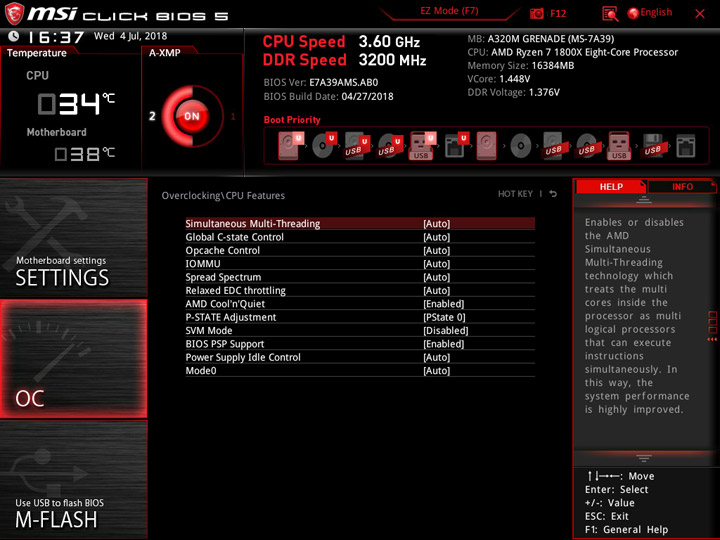Image resolution: width=720 pixels, height=540 pixels.
Task: Select the BIOS PSP Support label
Action: (225, 343)
